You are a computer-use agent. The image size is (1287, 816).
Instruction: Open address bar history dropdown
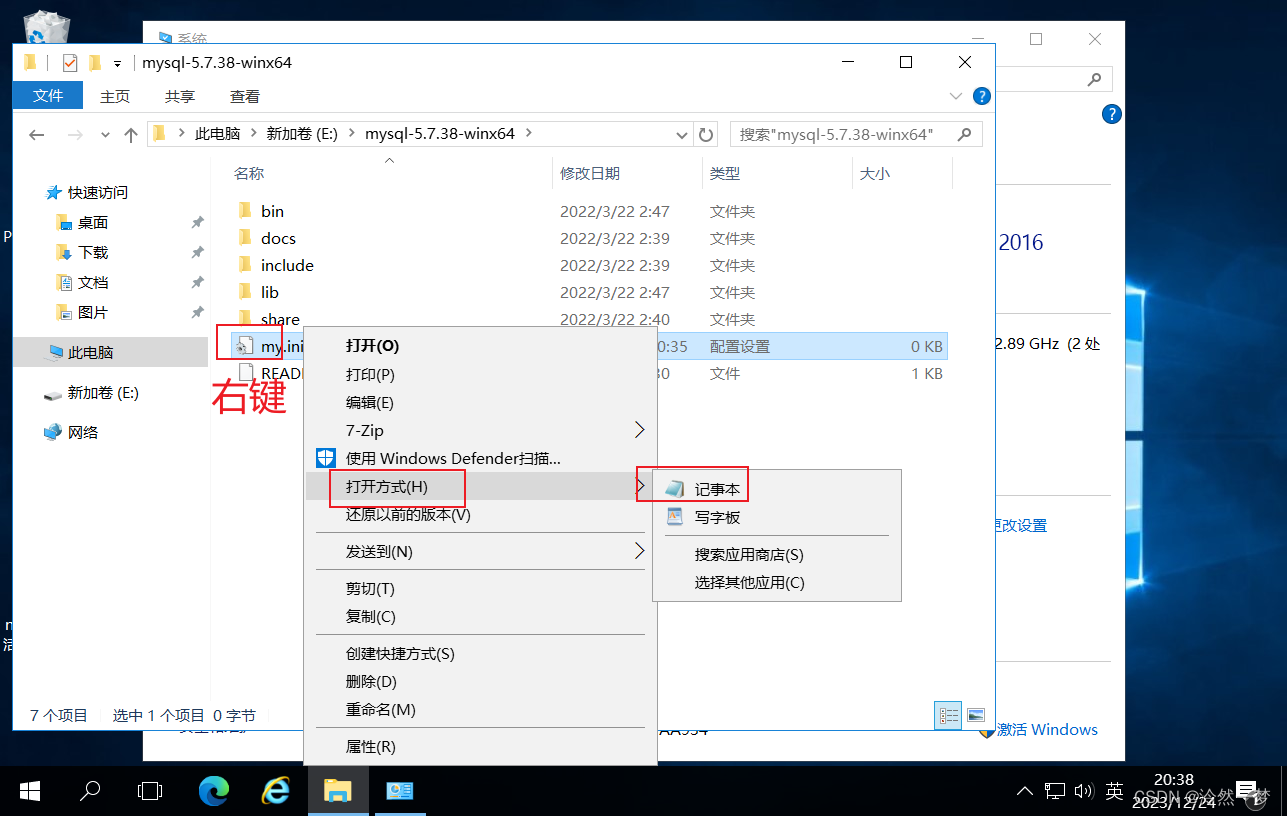(x=683, y=134)
